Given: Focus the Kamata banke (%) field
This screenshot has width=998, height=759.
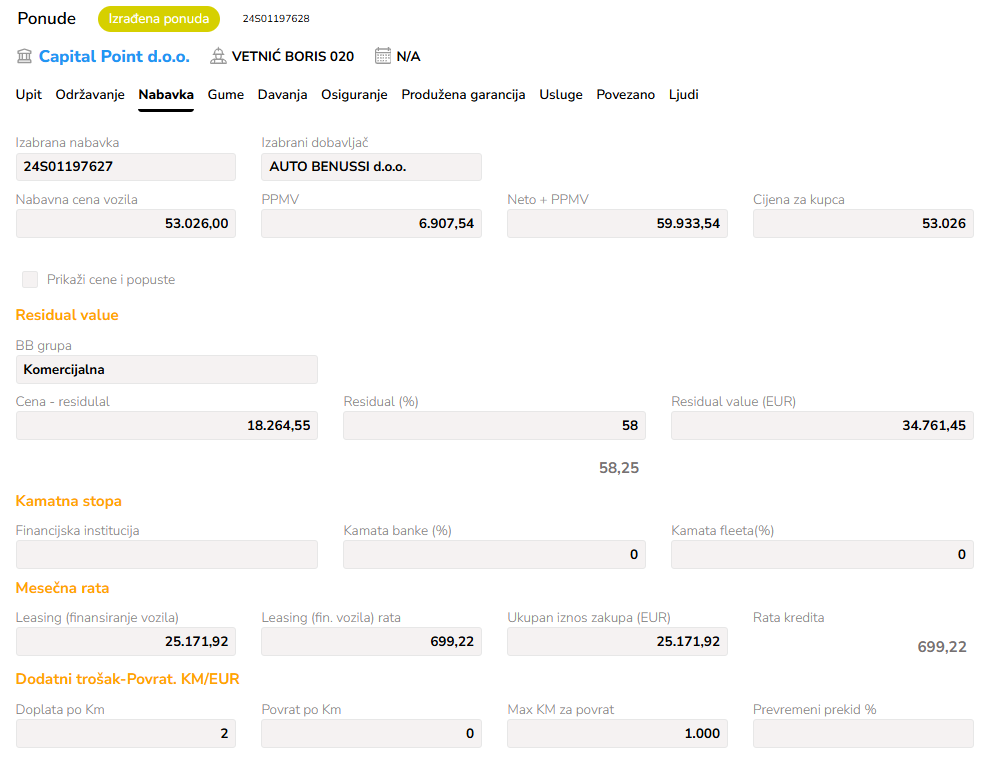Looking at the screenshot, I should [494, 555].
